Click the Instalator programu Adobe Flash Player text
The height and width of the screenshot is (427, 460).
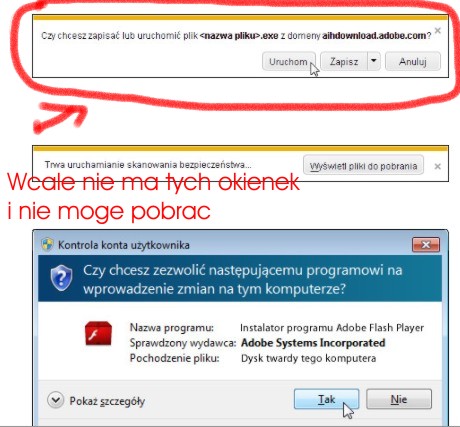(x=332, y=328)
